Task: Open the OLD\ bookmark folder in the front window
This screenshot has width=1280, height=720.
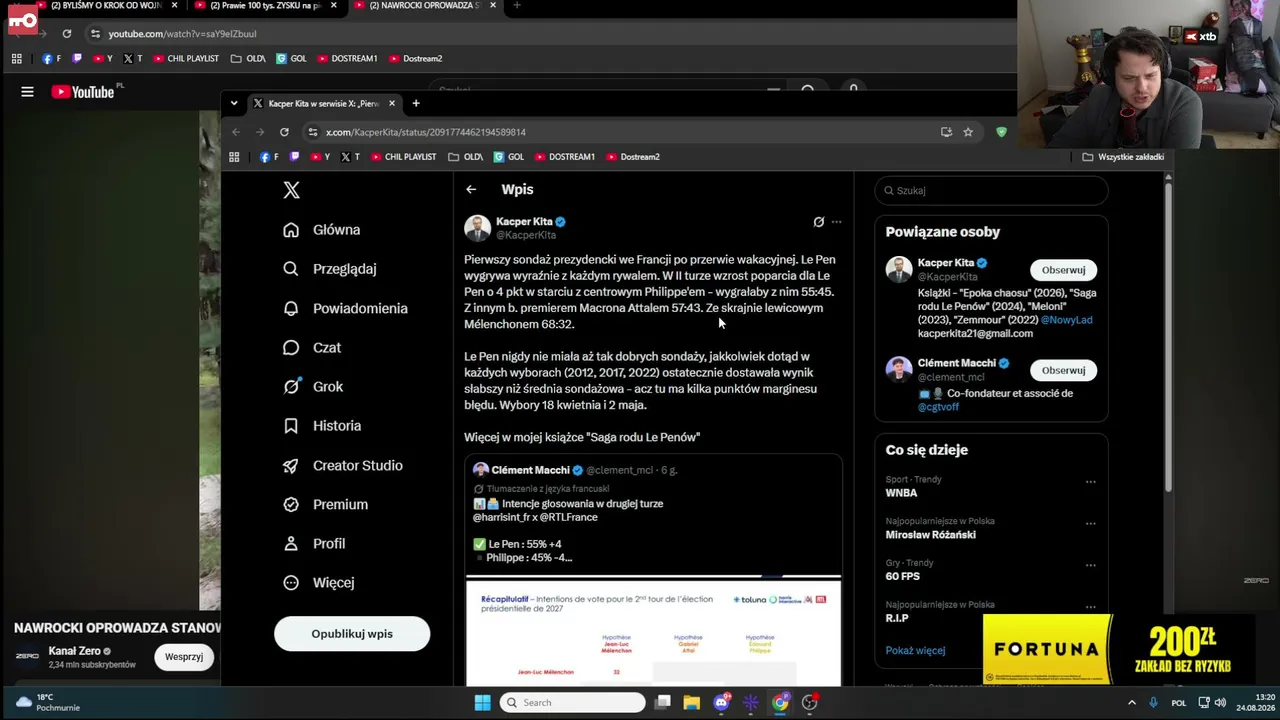Action: [x=466, y=157]
